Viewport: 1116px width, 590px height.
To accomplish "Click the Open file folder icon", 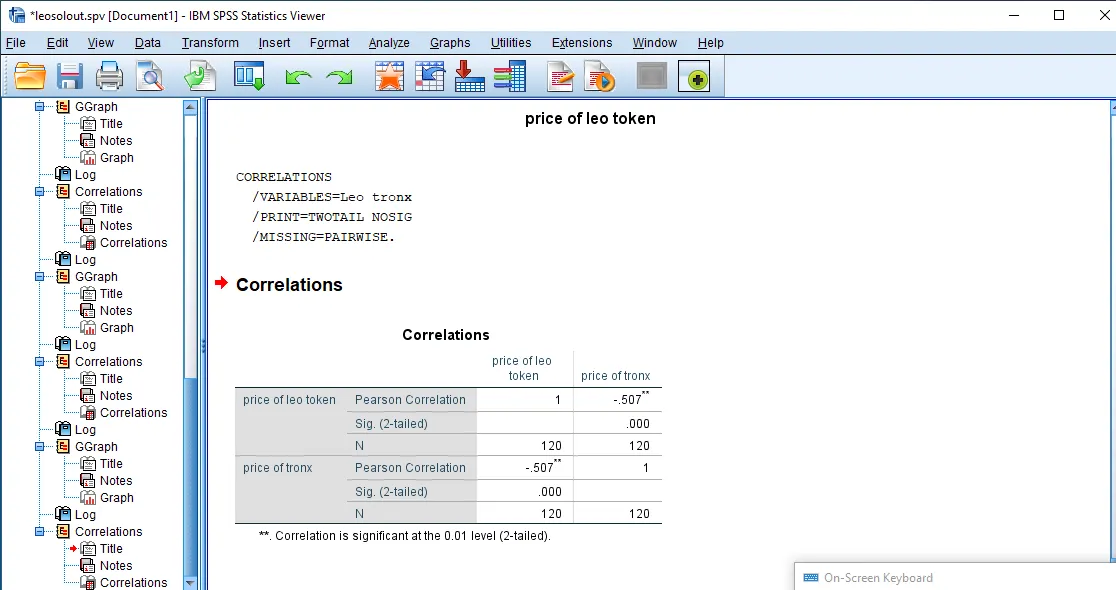I will (30, 76).
